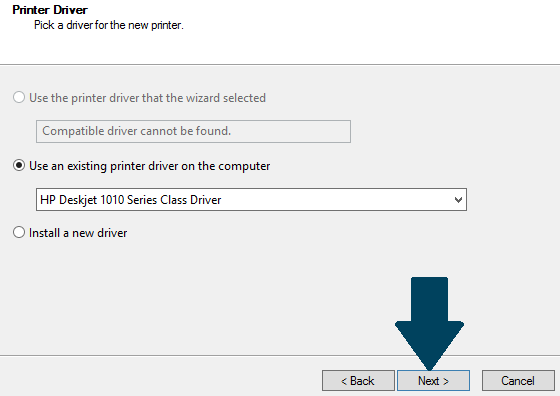Screen dimensions: 560x396
Task: Cancel the printer driver wizard
Action: [x=518, y=381]
